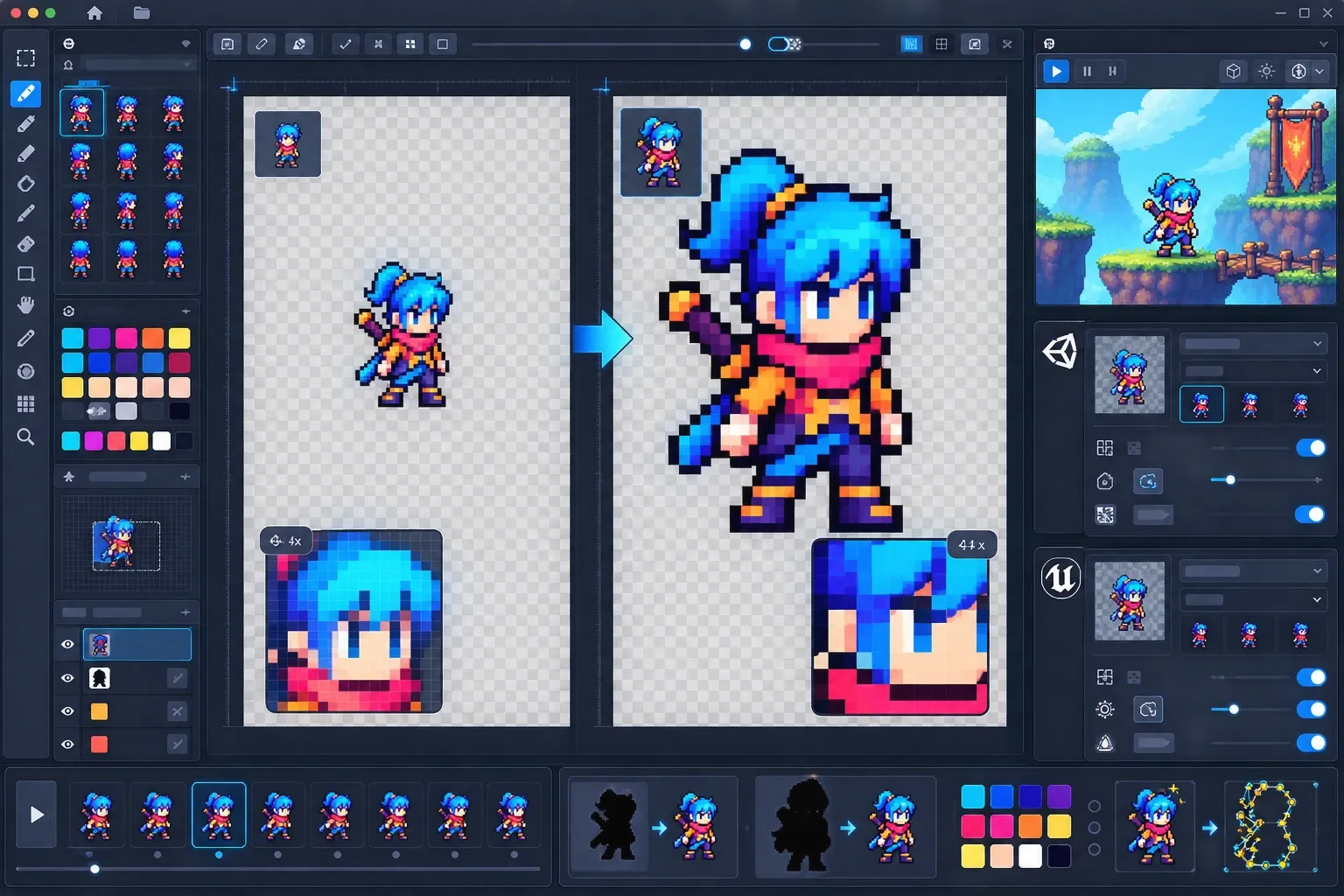Click the handle of the Unity panel slider
The height and width of the screenshot is (896, 1344).
[x=1230, y=480]
